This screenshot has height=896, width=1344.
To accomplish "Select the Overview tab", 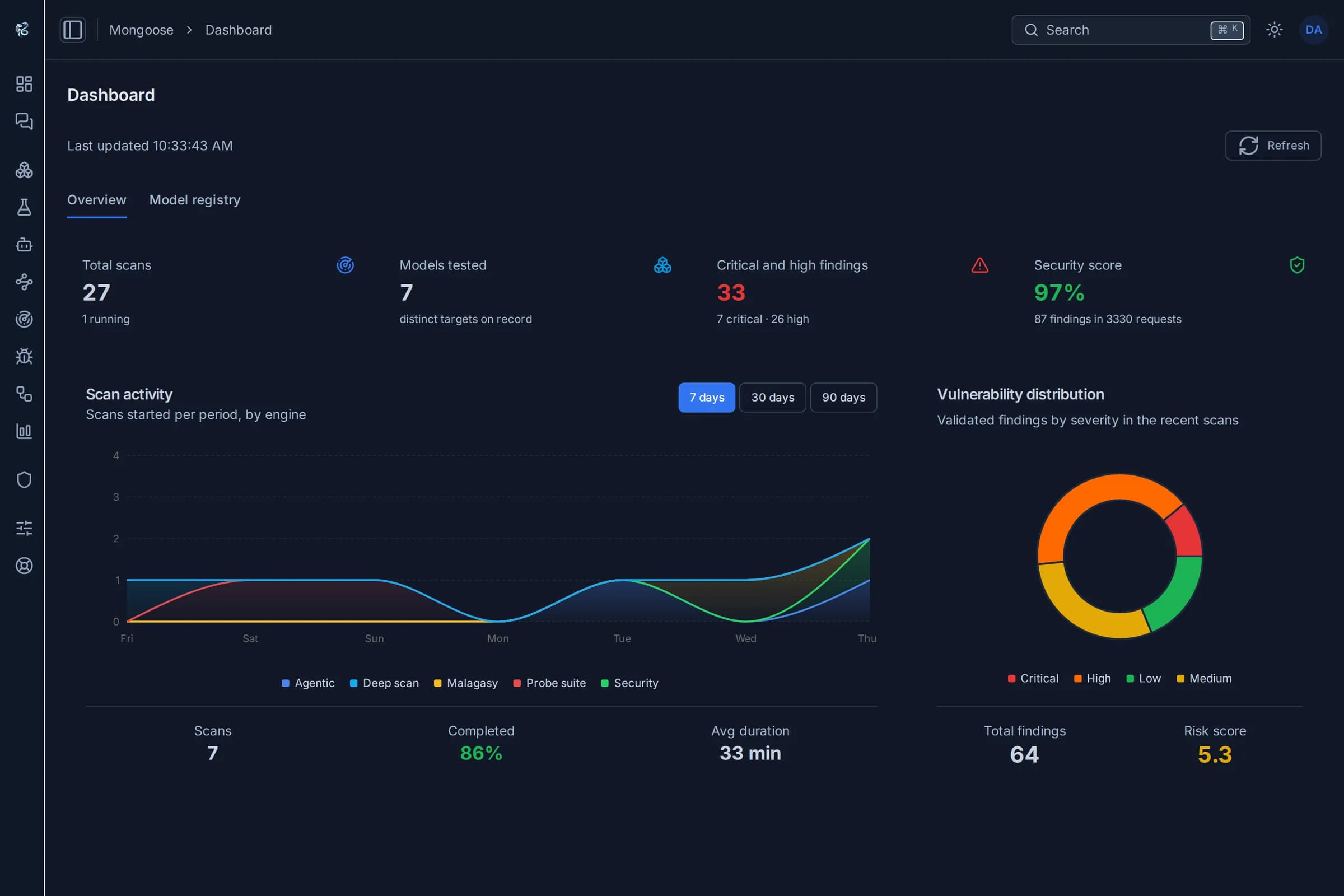I will click(x=96, y=200).
